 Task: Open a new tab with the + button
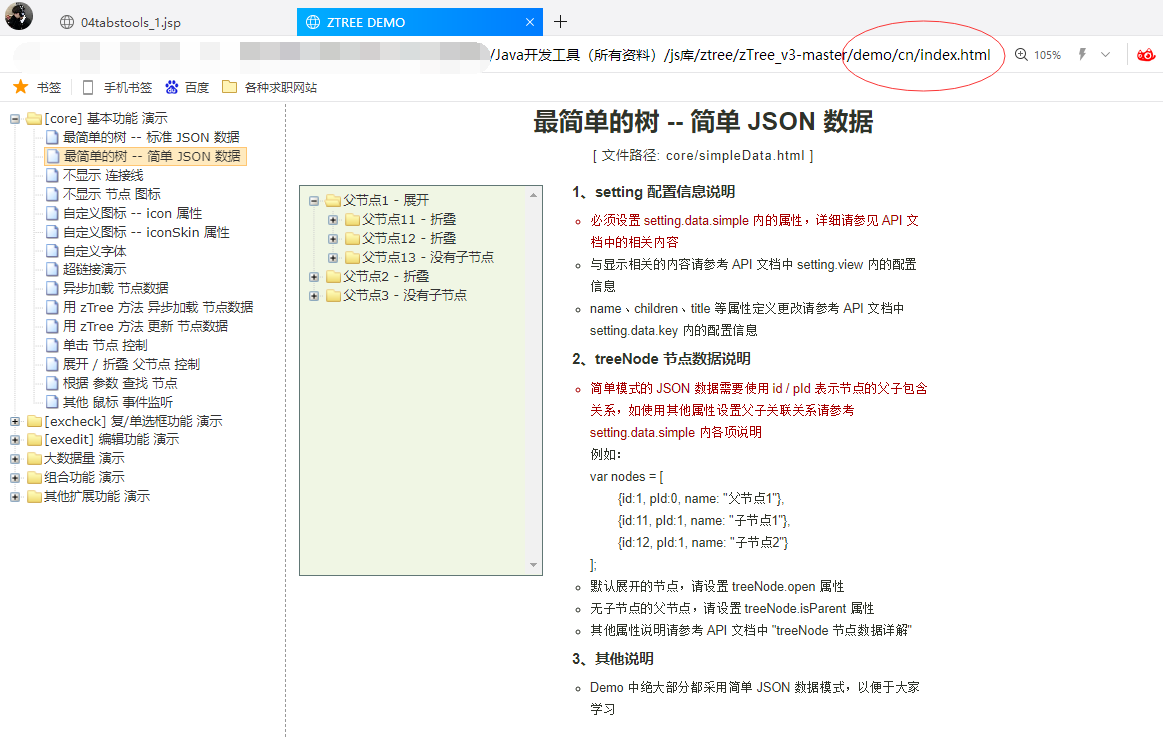pos(560,21)
